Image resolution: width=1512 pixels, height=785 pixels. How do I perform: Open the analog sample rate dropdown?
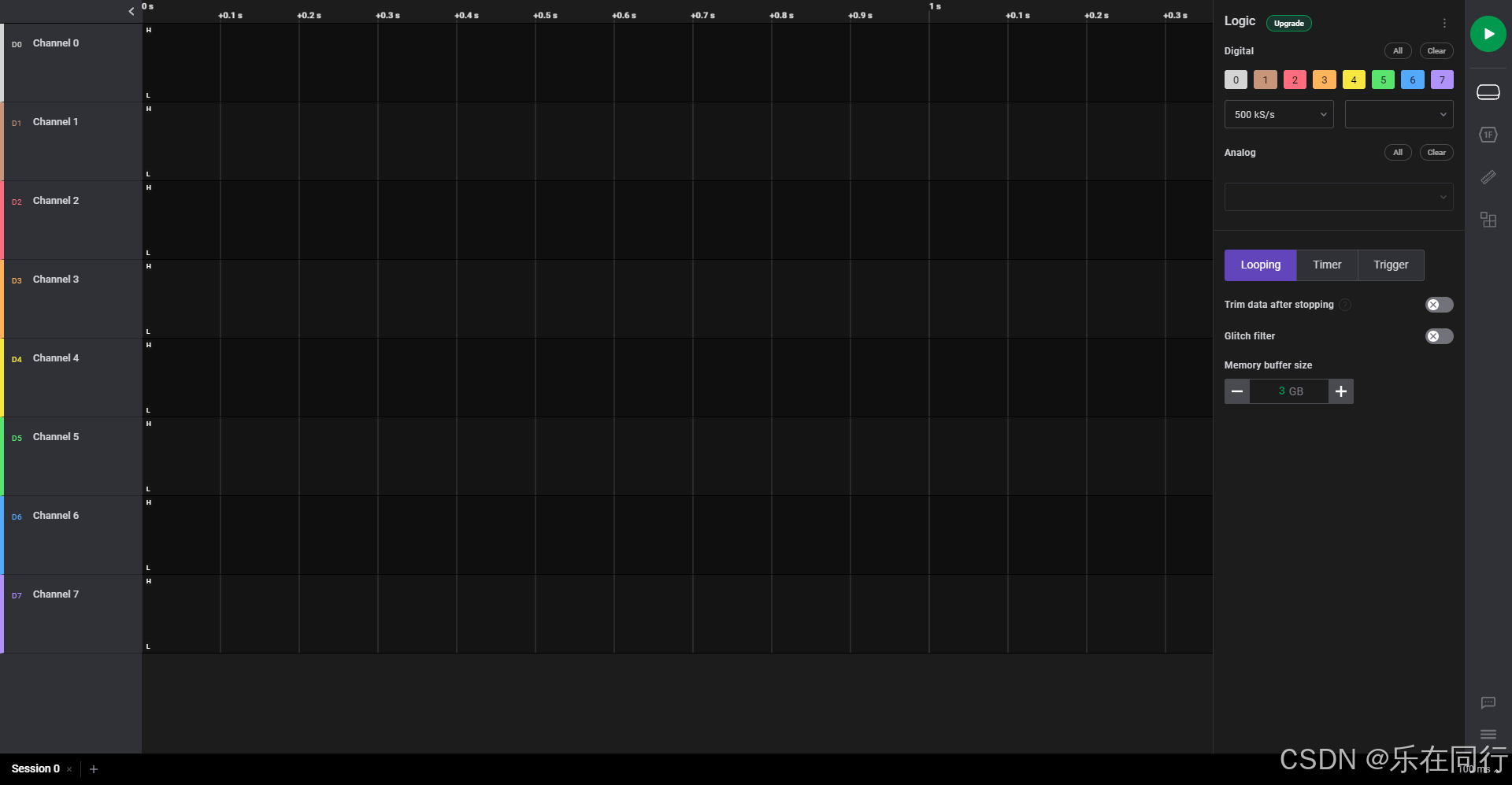pos(1339,197)
